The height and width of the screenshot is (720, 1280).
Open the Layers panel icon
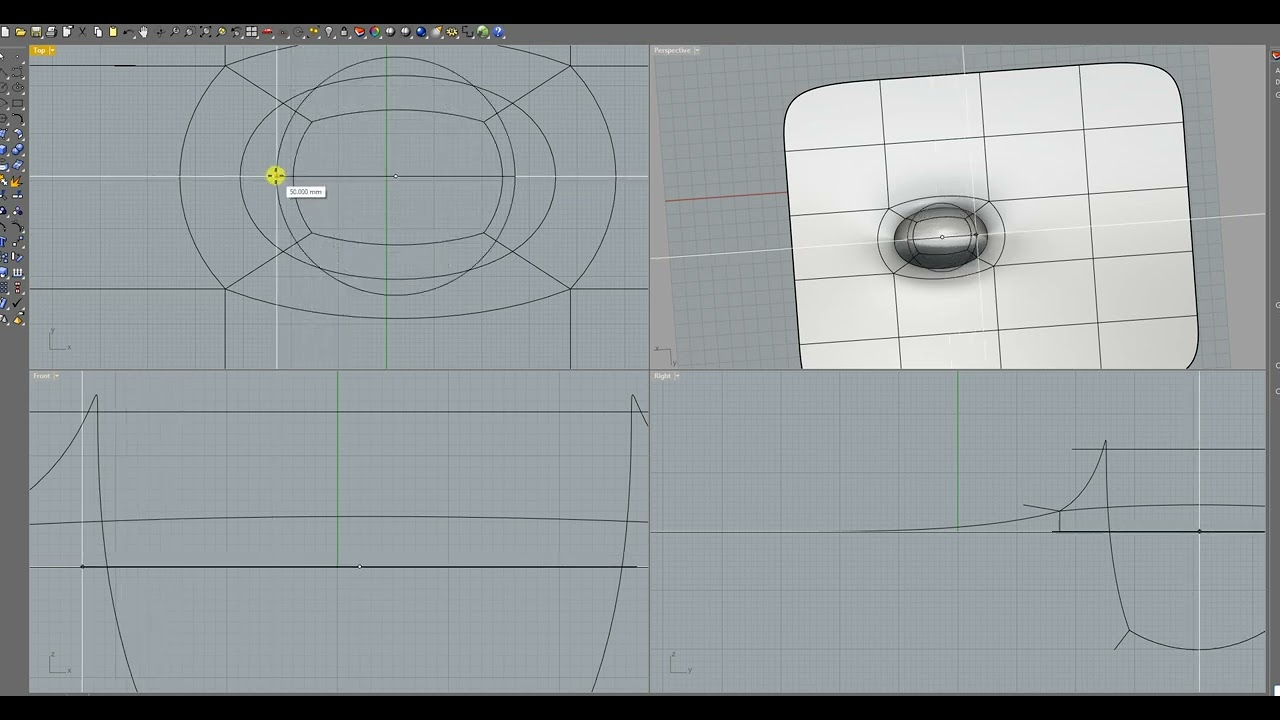pos(360,32)
